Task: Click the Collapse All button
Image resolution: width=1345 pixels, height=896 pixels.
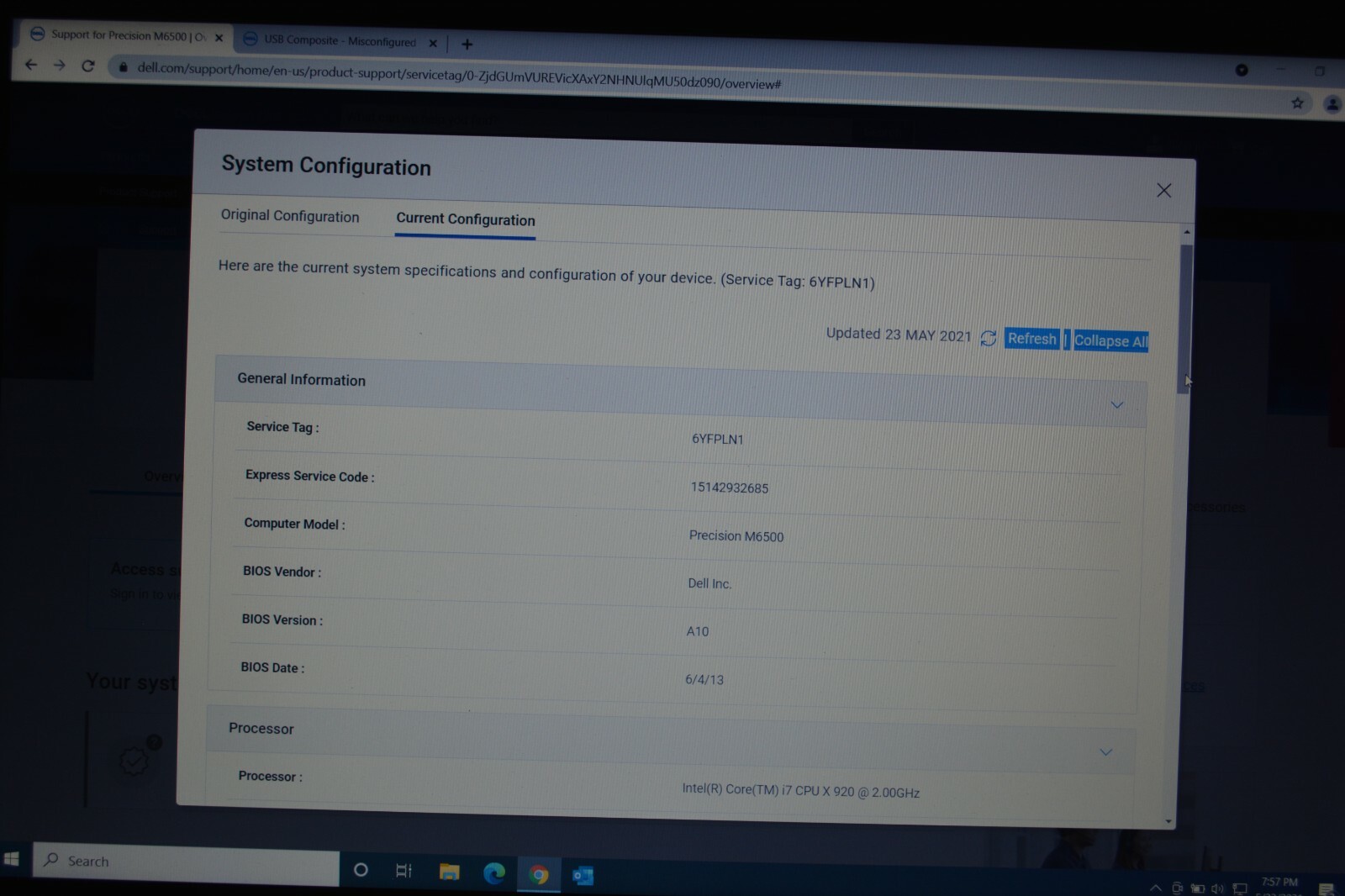Action: tap(1110, 340)
